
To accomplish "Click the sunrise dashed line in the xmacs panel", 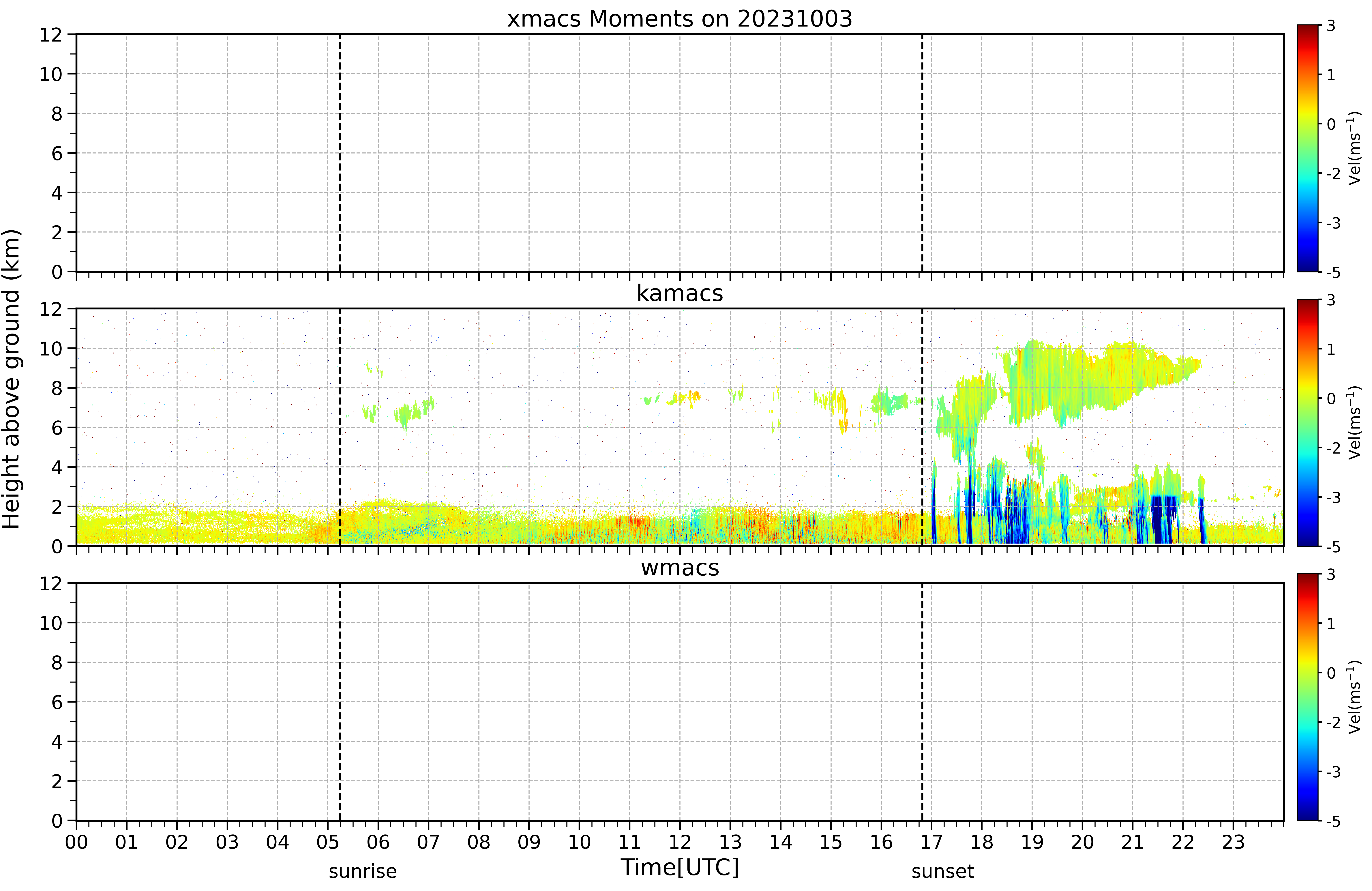I will tap(340, 153).
